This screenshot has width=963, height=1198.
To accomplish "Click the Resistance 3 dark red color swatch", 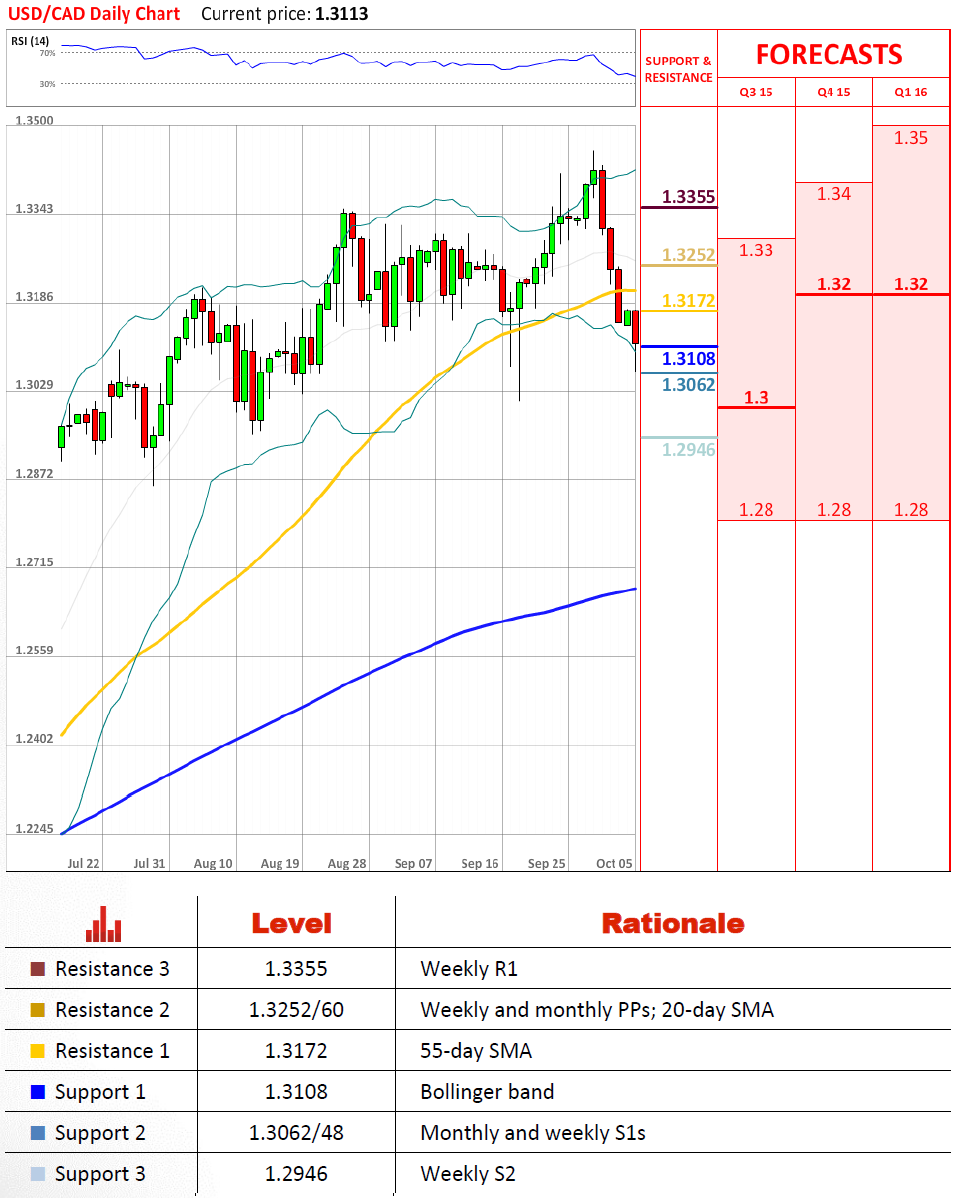I will coord(37,969).
